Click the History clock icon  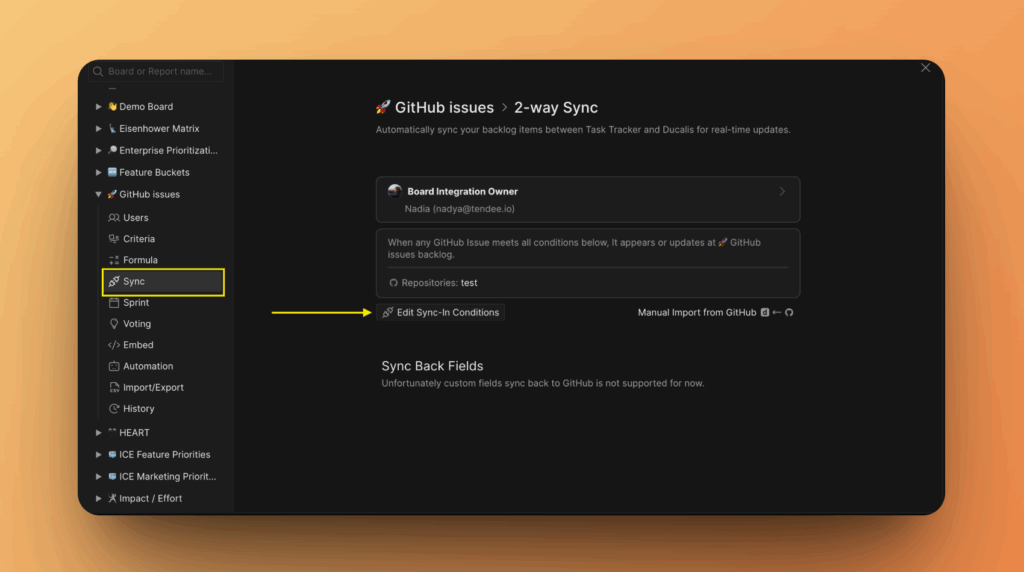(x=114, y=408)
